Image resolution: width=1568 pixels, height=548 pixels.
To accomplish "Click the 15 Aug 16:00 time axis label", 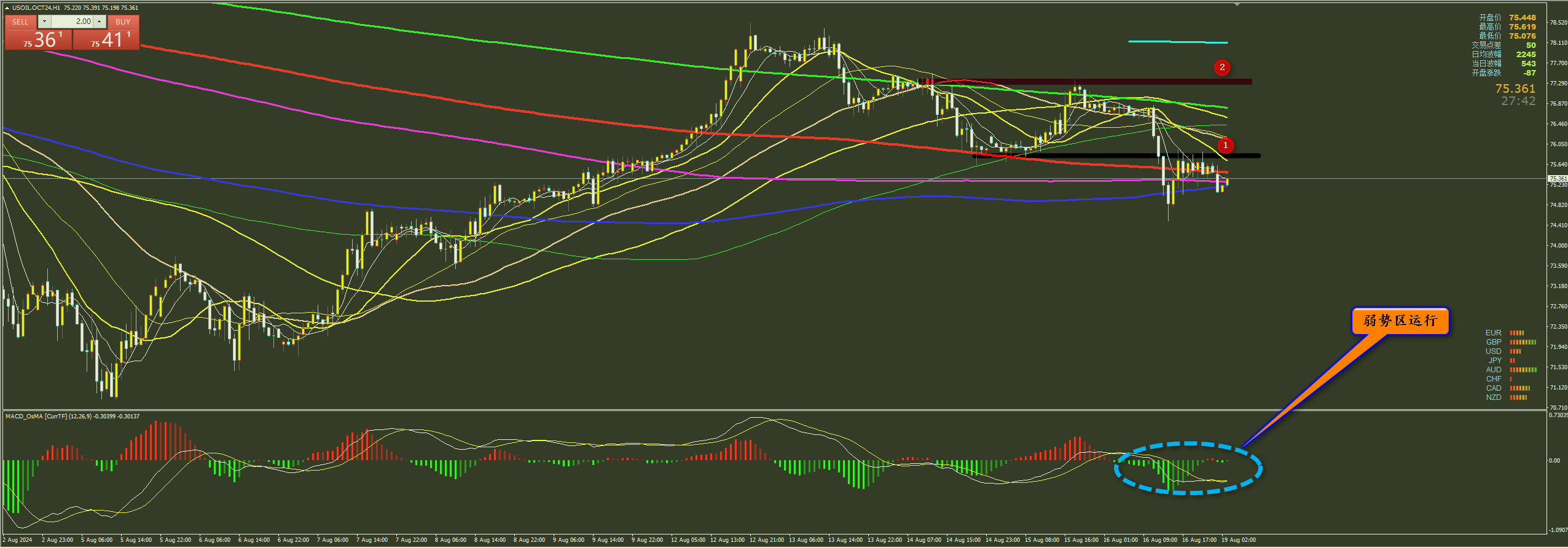I will (1081, 540).
